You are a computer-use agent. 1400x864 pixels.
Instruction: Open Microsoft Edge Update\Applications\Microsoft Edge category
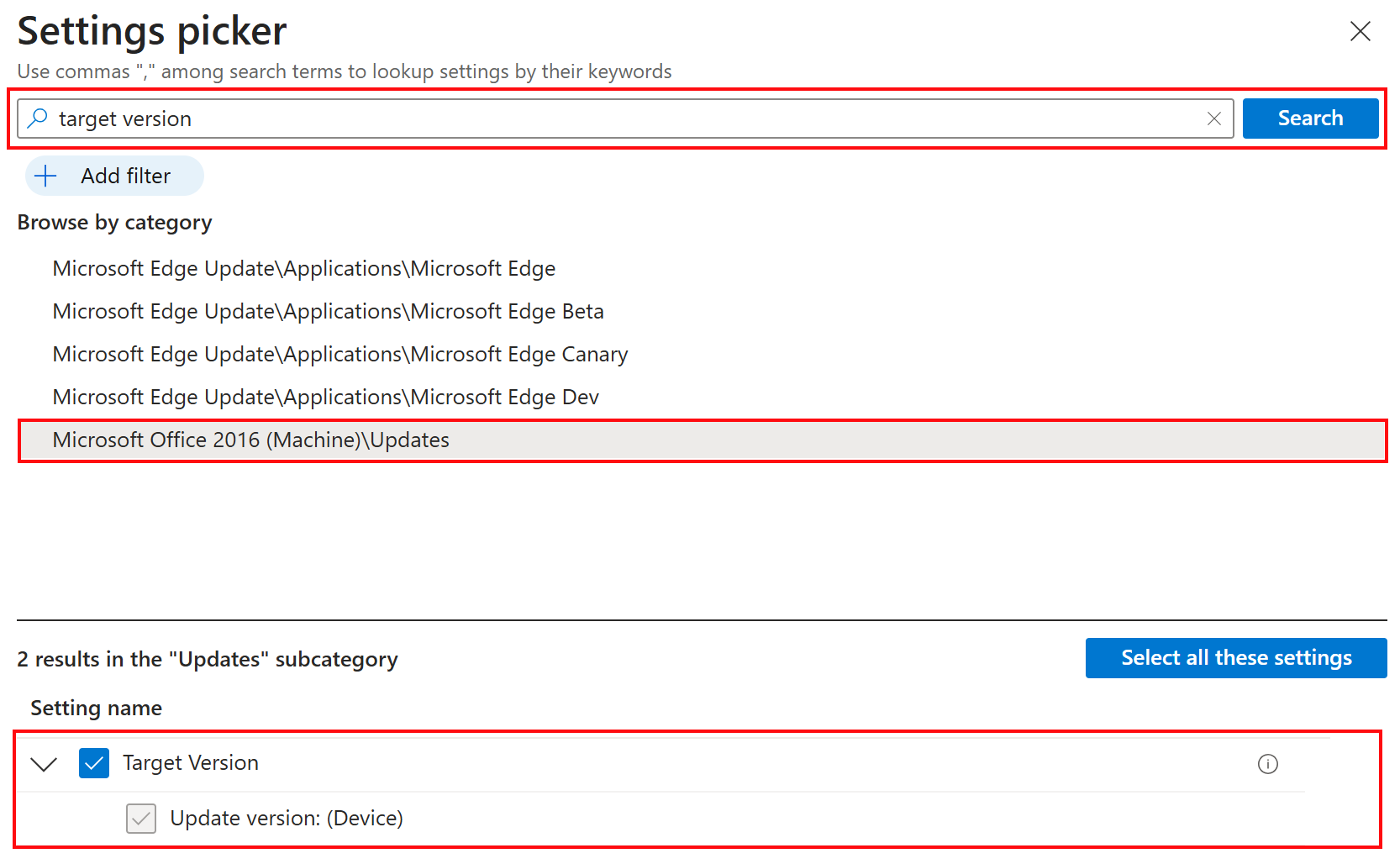[303, 268]
